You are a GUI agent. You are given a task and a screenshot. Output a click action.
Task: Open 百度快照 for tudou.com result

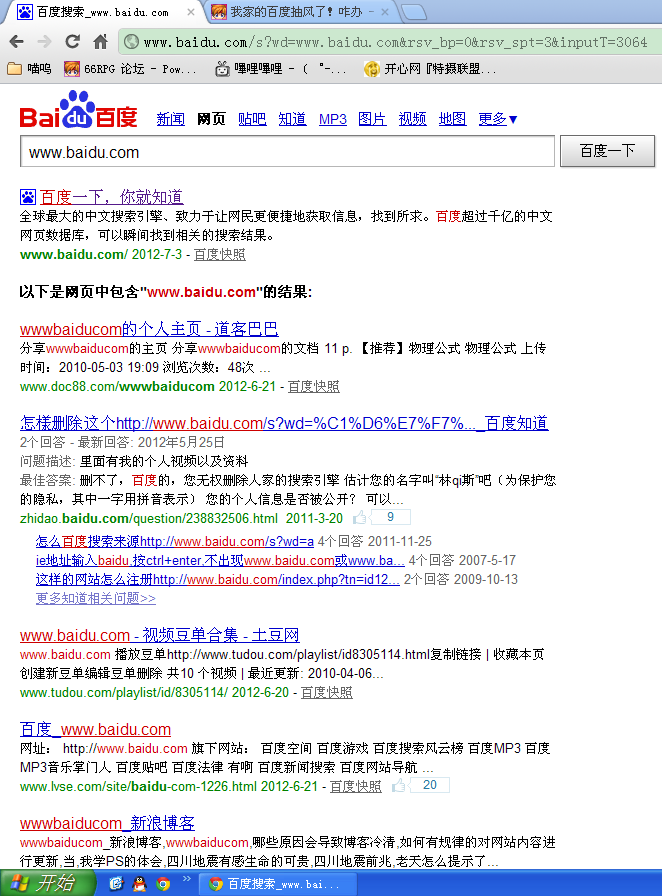click(x=326, y=693)
